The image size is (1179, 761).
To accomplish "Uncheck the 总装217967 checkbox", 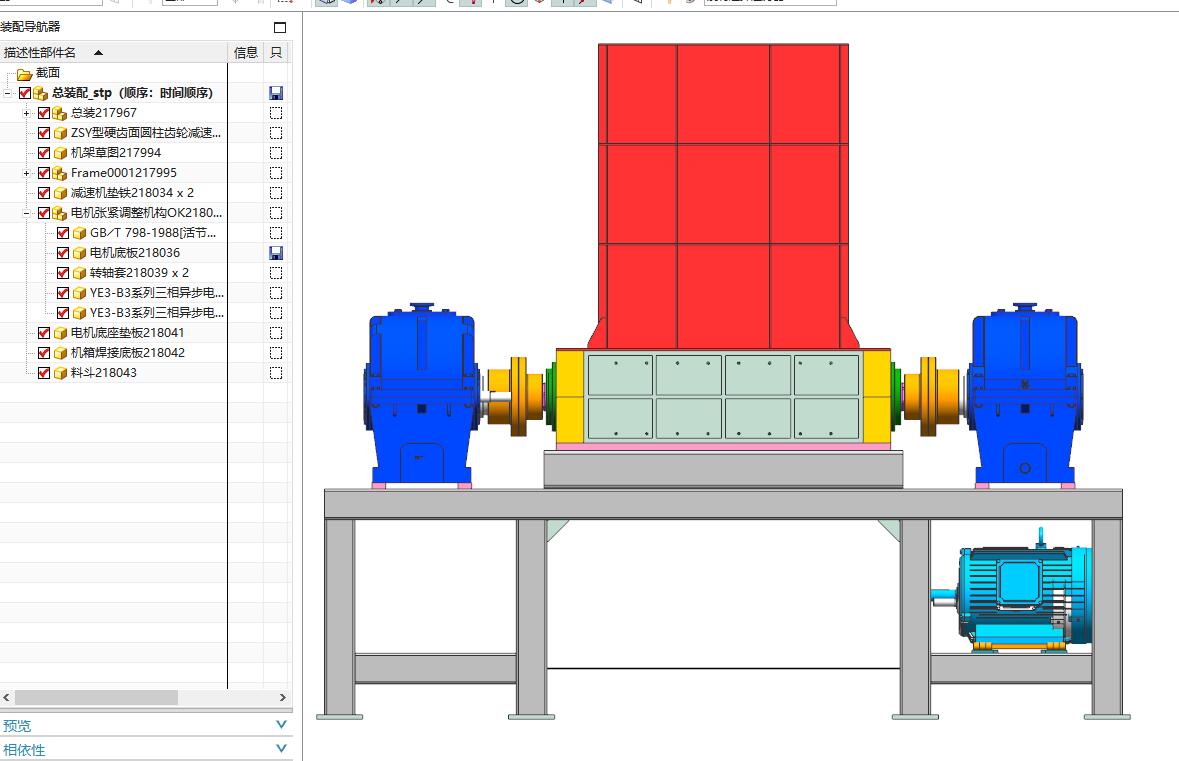I will pyautogui.click(x=44, y=113).
